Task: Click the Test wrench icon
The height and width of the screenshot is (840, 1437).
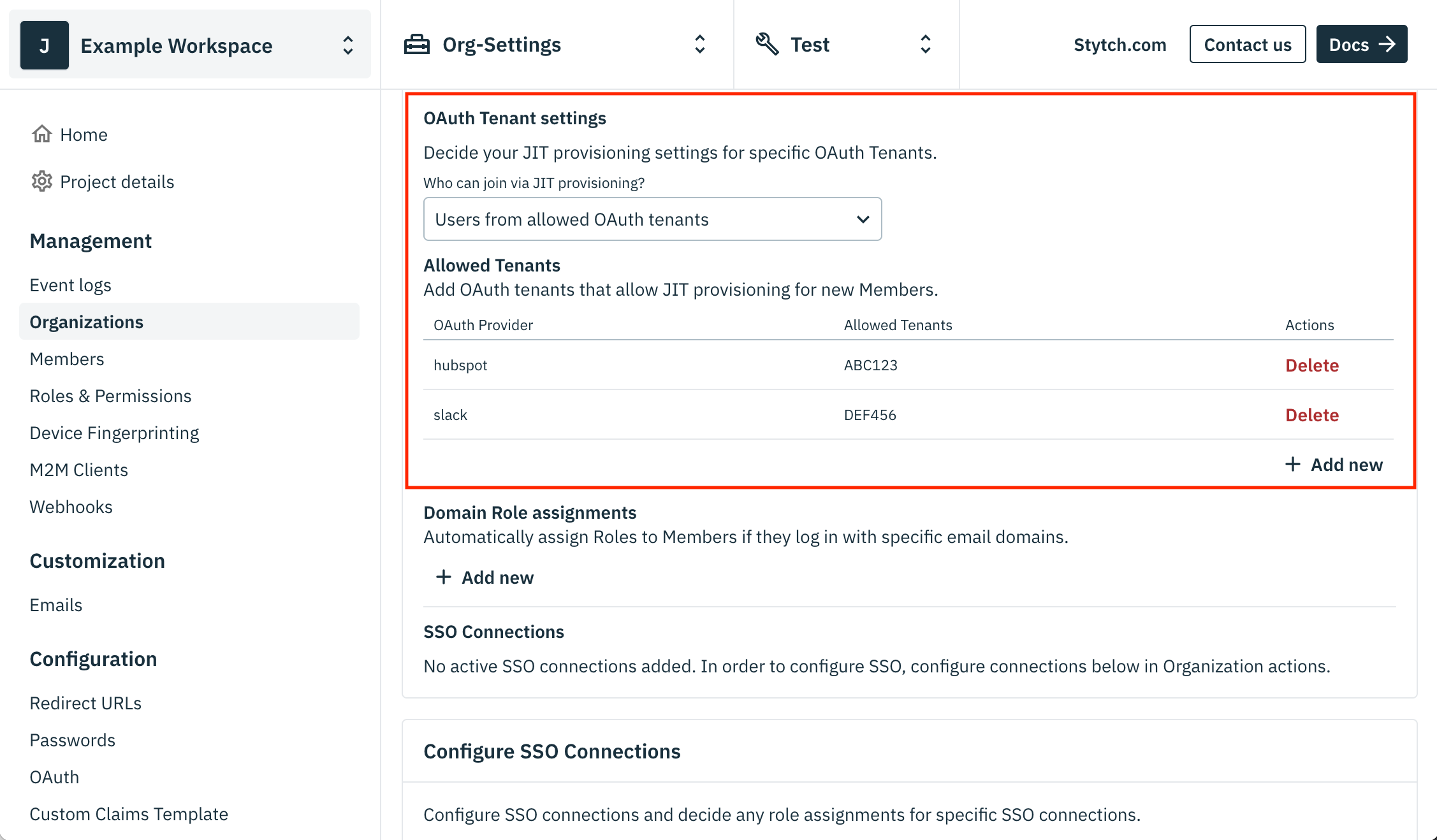Action: tap(767, 44)
